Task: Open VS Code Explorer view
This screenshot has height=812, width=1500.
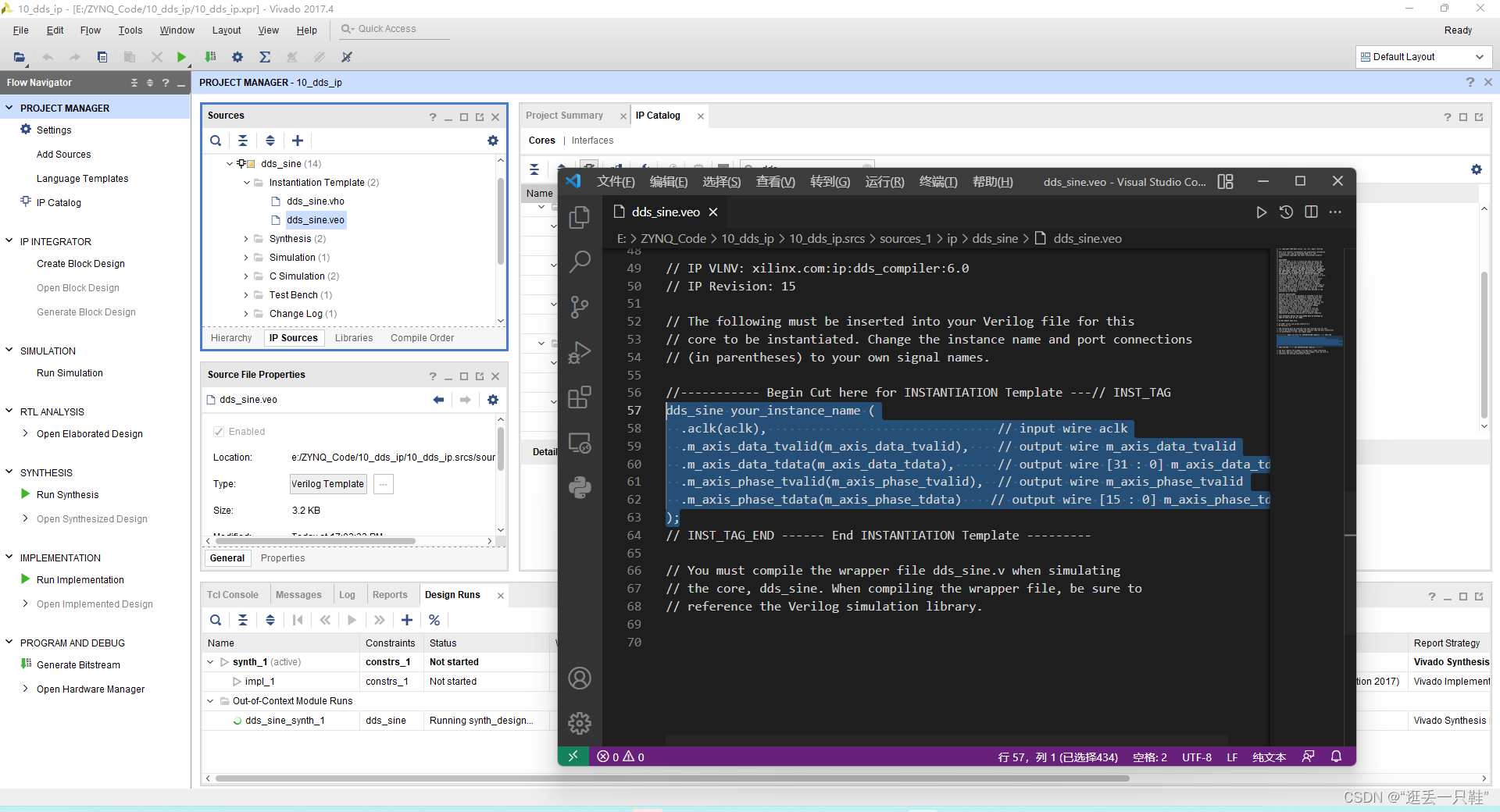Action: [580, 217]
